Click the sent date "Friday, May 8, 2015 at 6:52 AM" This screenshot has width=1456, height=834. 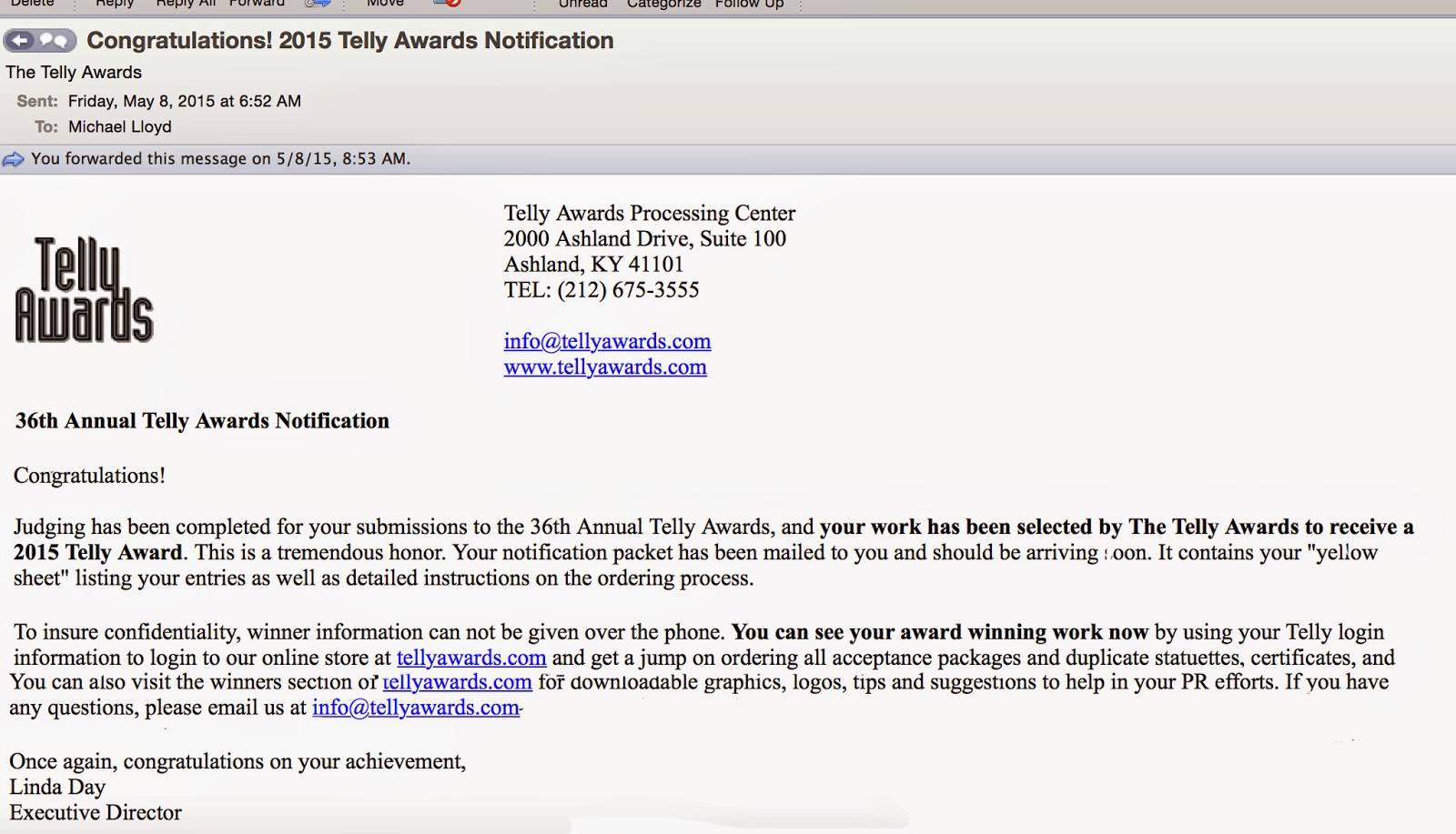(x=185, y=101)
